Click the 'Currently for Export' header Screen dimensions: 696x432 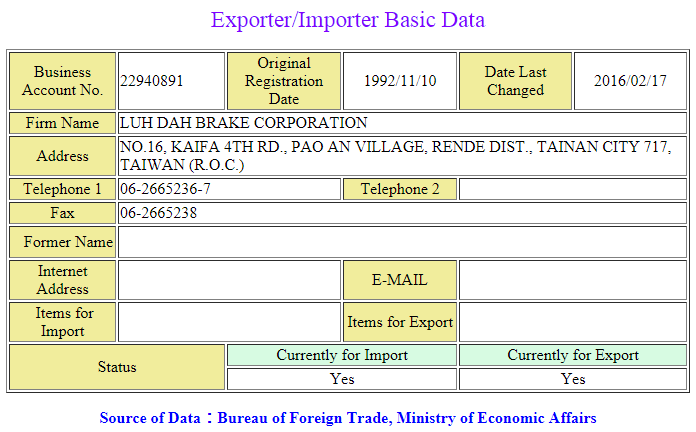(x=573, y=355)
